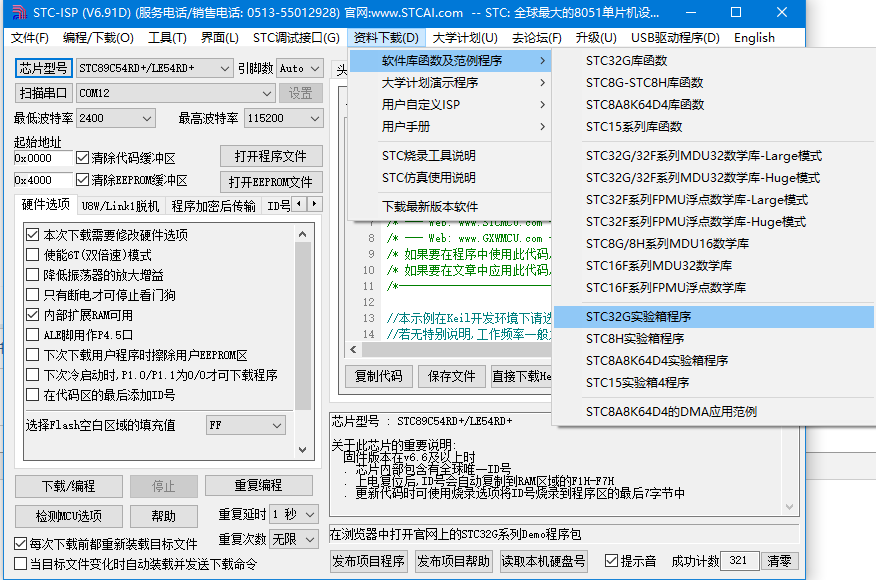The width and height of the screenshot is (876, 580).
Task: Click 读取本机硬盘号 button
Action: (544, 561)
